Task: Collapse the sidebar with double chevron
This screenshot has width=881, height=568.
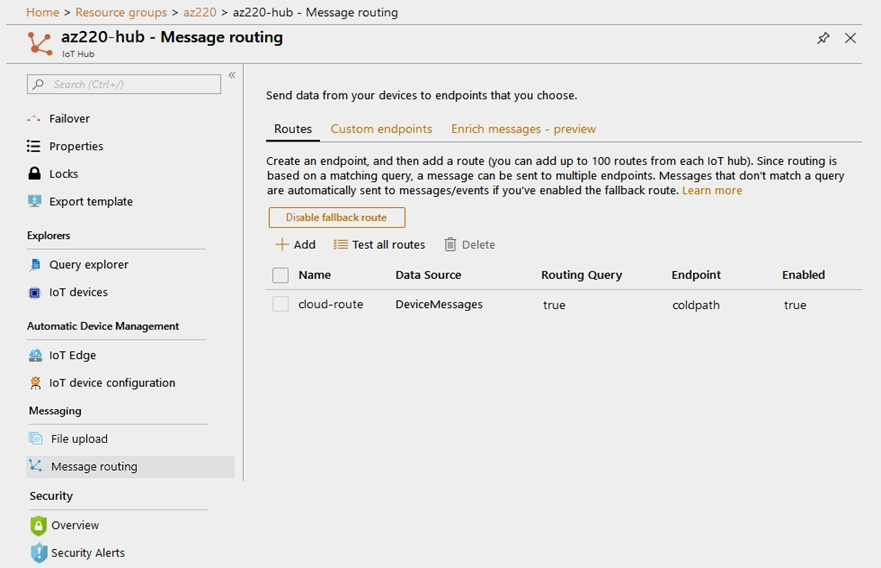Action: (x=232, y=75)
